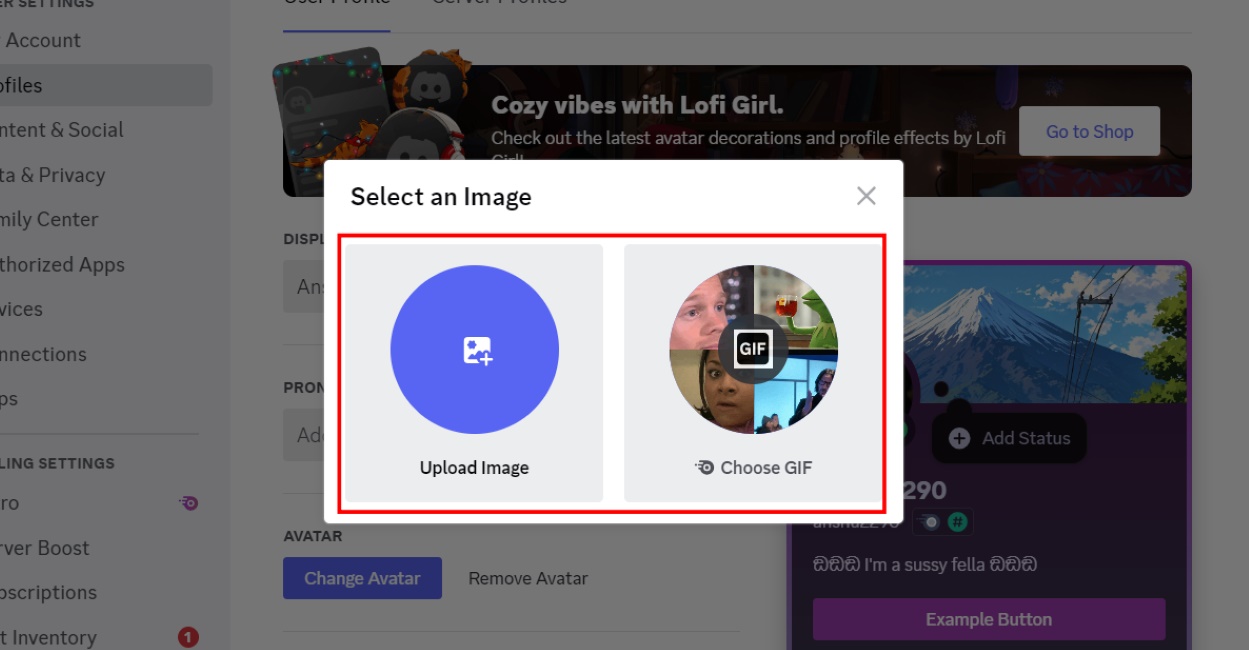Click the status indicator badge on the profile card
Screen dimensions: 1249x650
(933, 521)
